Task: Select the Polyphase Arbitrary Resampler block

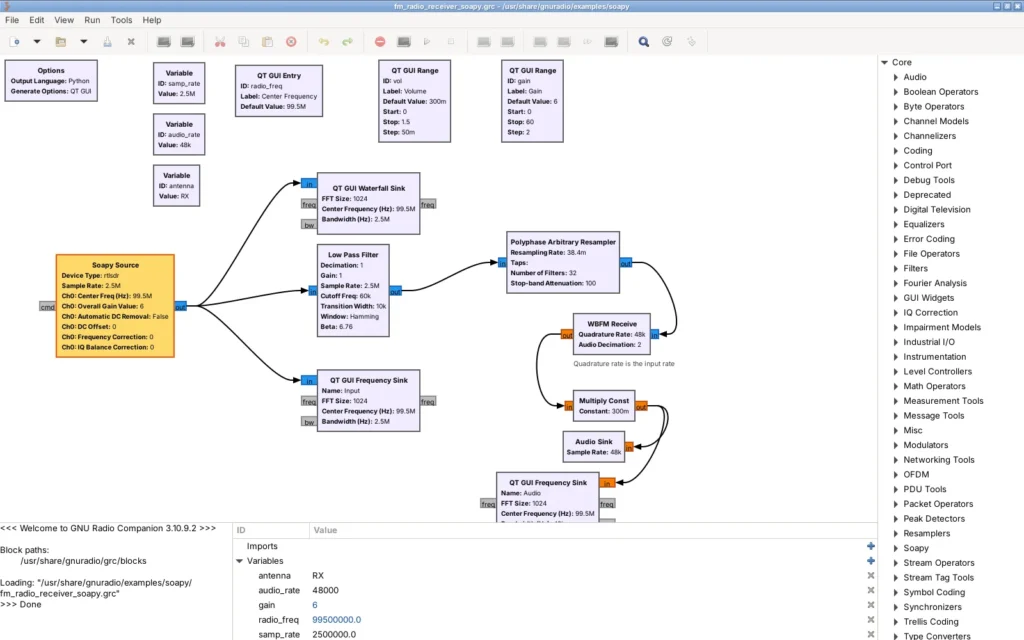Action: pos(563,262)
